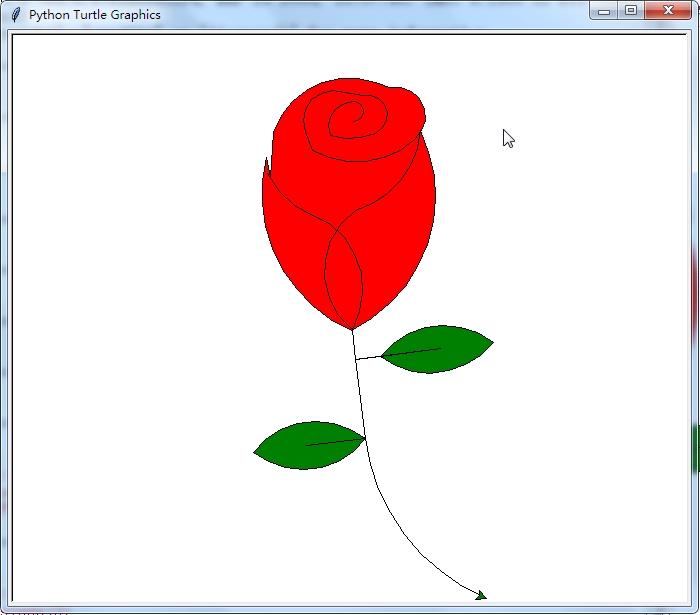Maximize the Python Turtle Graphics window
The height and width of the screenshot is (615, 700).
pyautogui.click(x=631, y=11)
